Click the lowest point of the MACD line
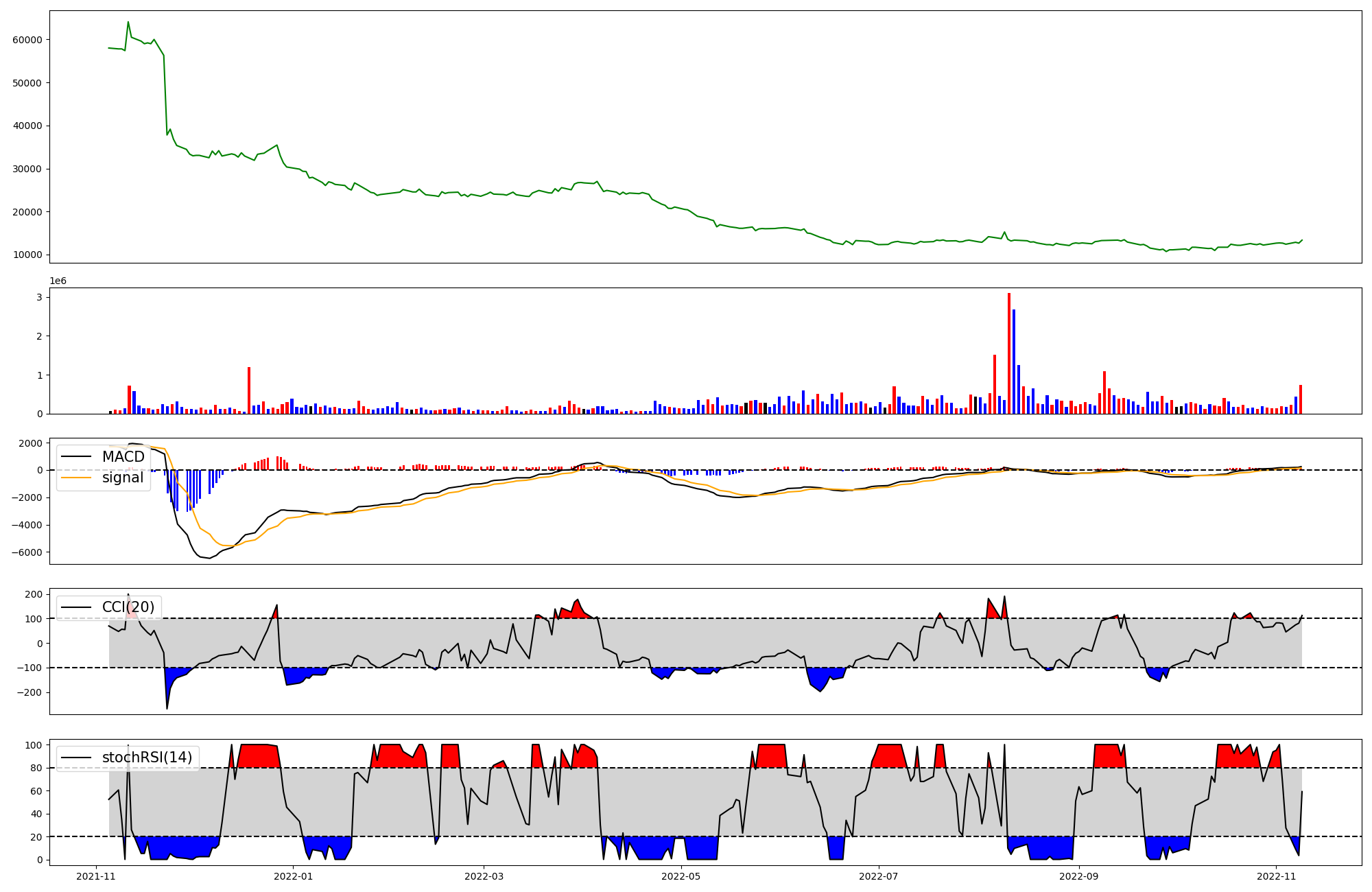The height and width of the screenshot is (892, 1372). coord(209,559)
